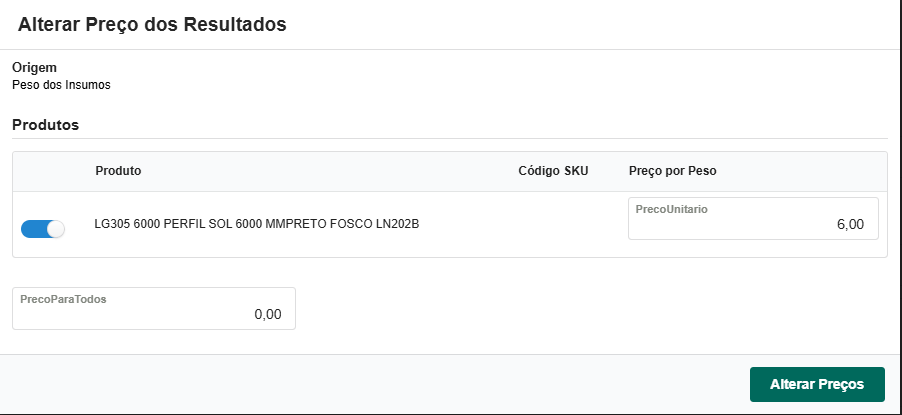Click the PrecoParaTodos floating label

[x=63, y=299]
